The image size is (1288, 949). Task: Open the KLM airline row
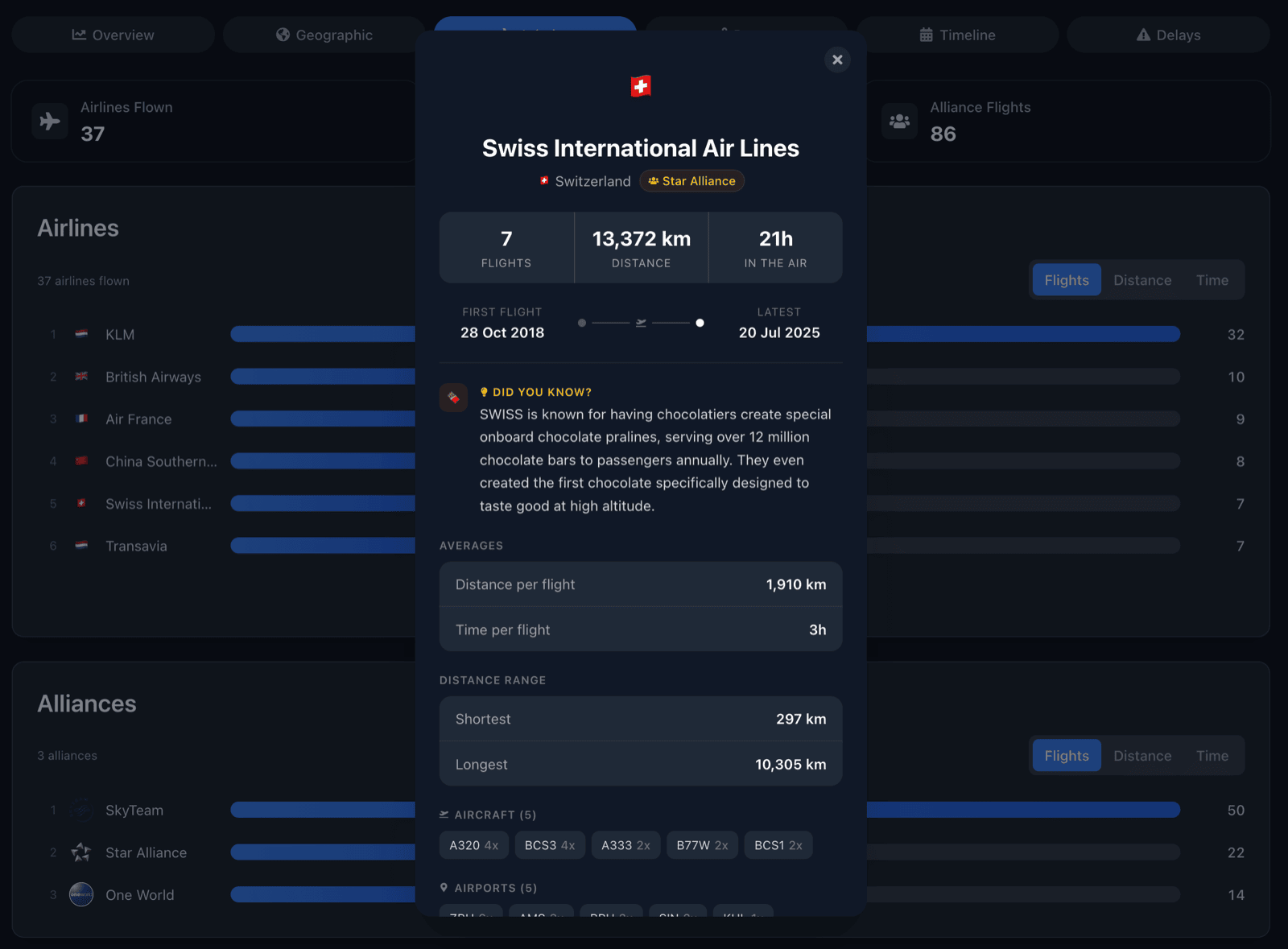641,334
